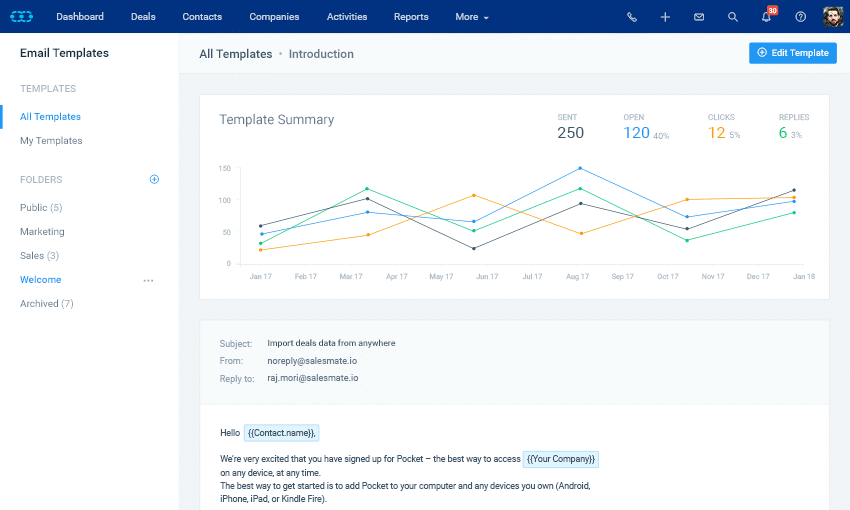Open the Welcome folder

41,280
